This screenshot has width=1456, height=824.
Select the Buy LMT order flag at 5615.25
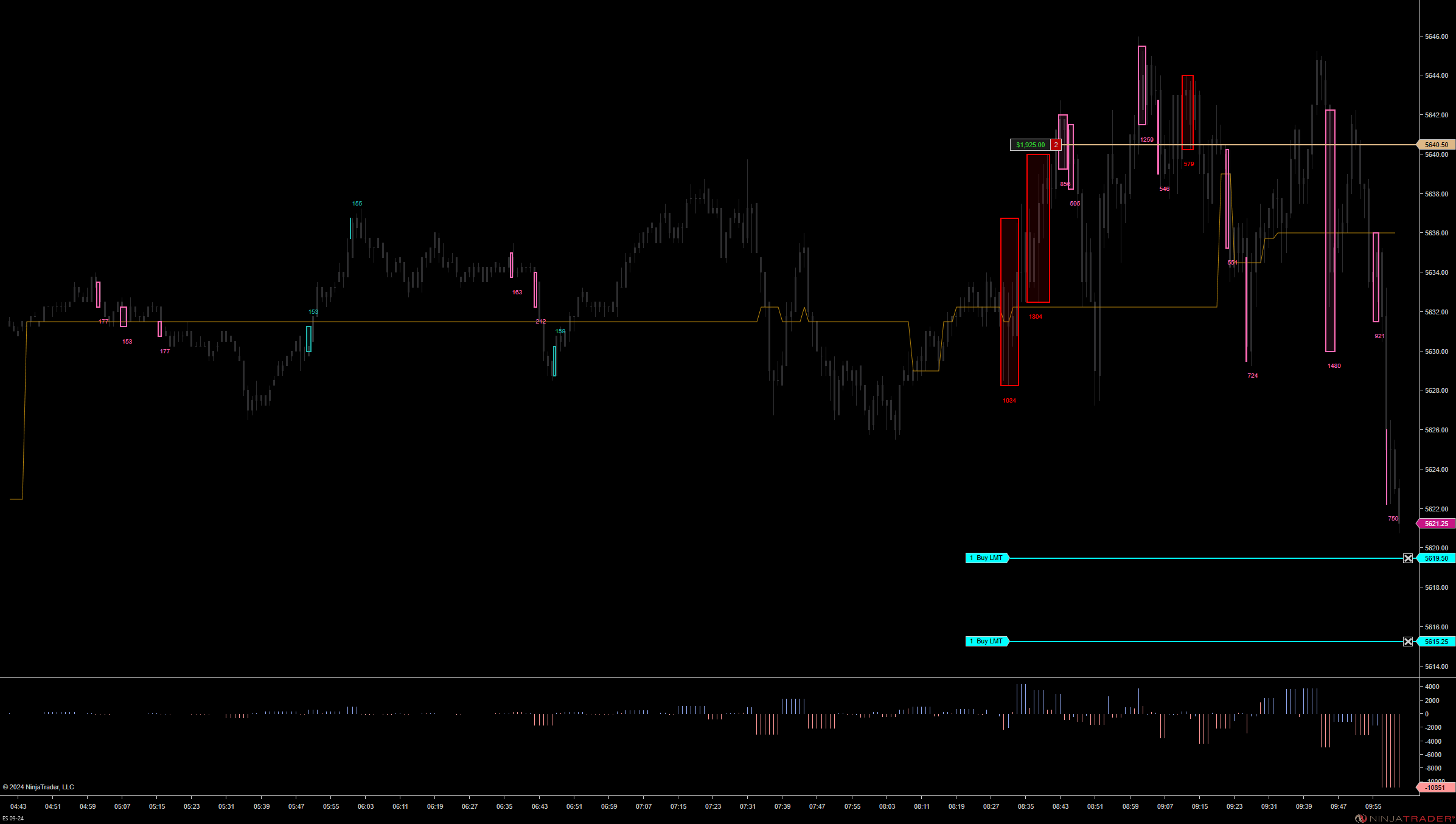[986, 642]
